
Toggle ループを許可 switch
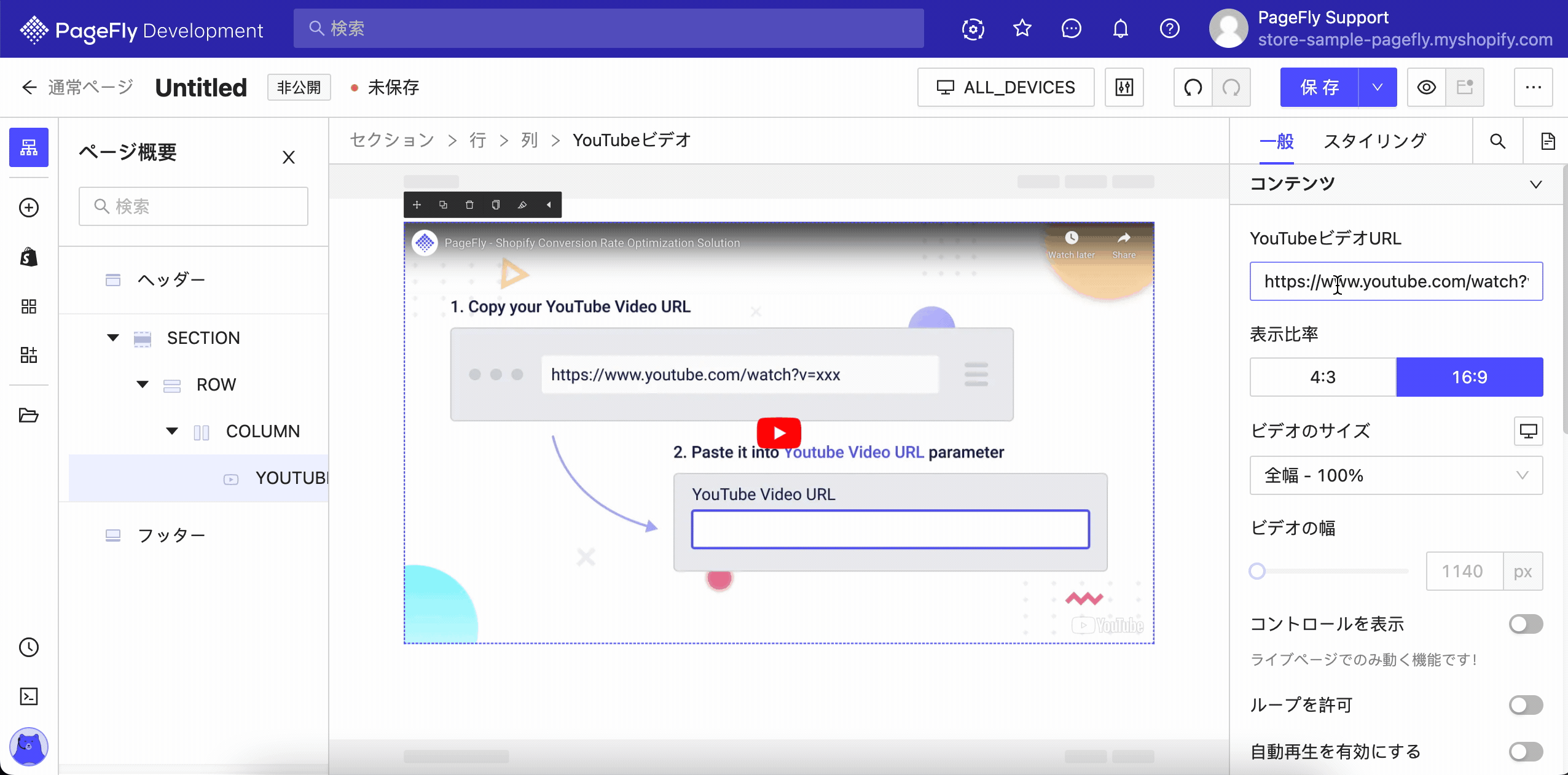coord(1526,705)
